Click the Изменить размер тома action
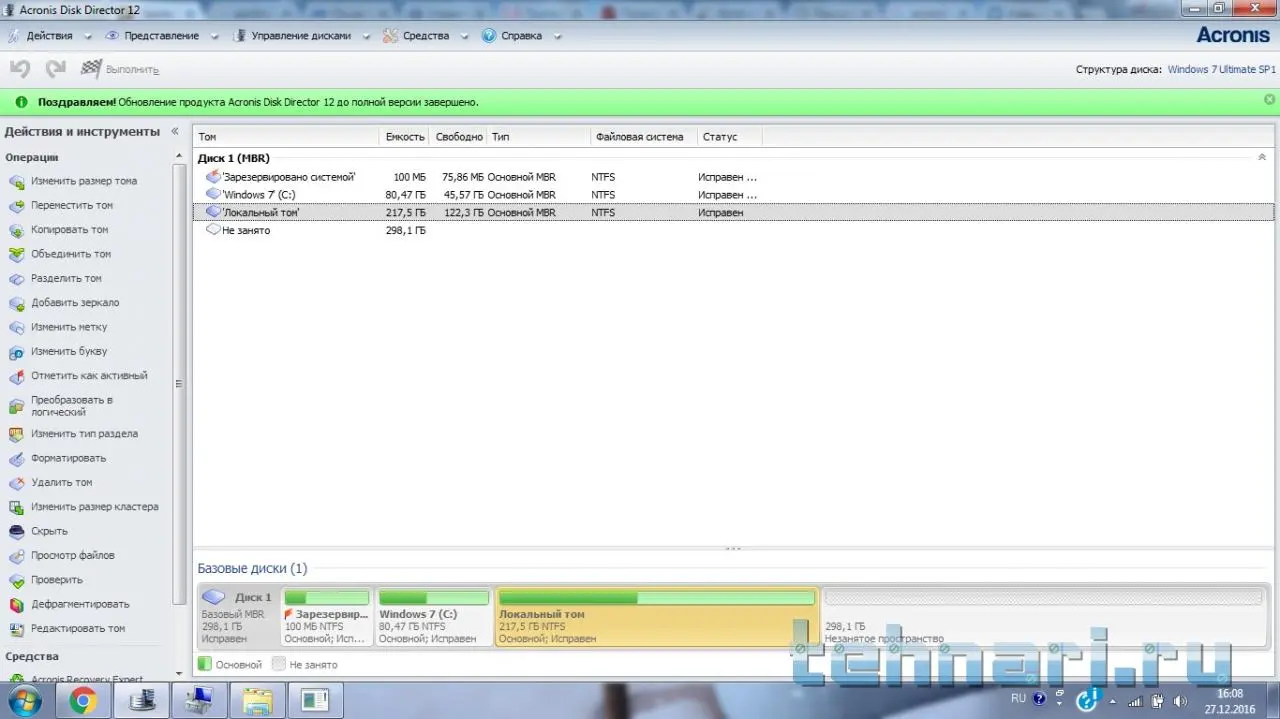The width and height of the screenshot is (1280, 719). [x=84, y=181]
